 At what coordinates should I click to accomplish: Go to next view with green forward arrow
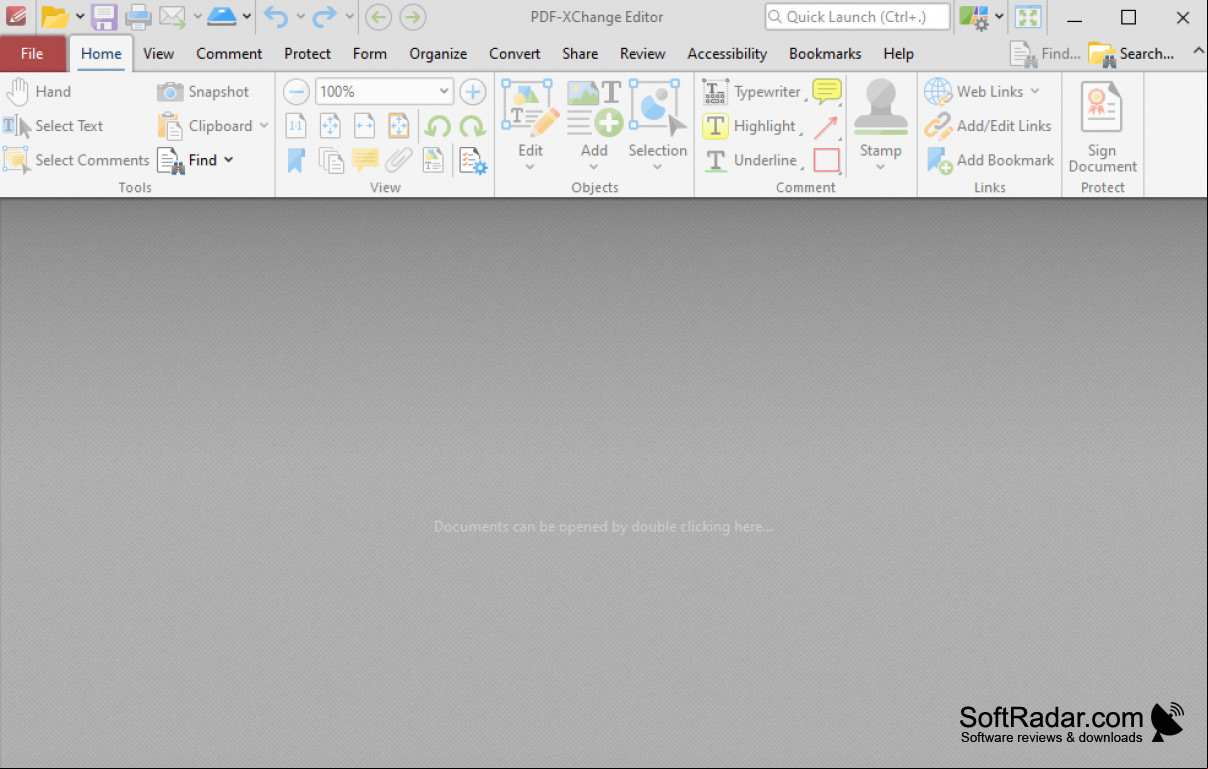pyautogui.click(x=412, y=17)
